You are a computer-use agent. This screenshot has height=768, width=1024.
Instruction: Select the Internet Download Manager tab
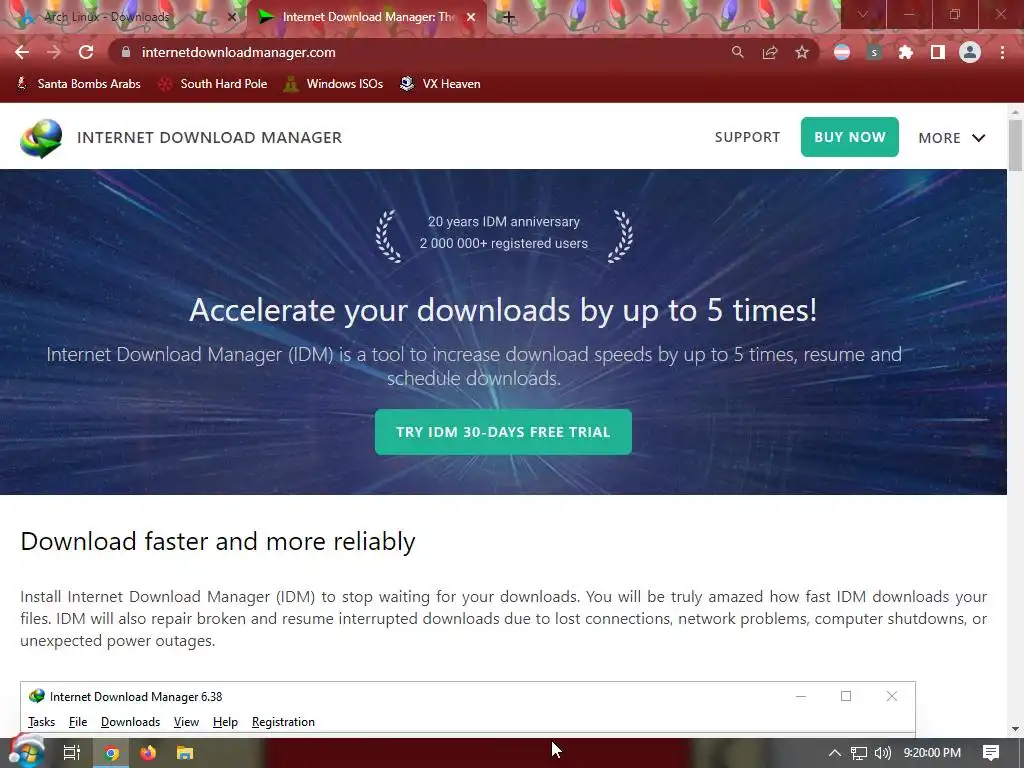click(367, 17)
